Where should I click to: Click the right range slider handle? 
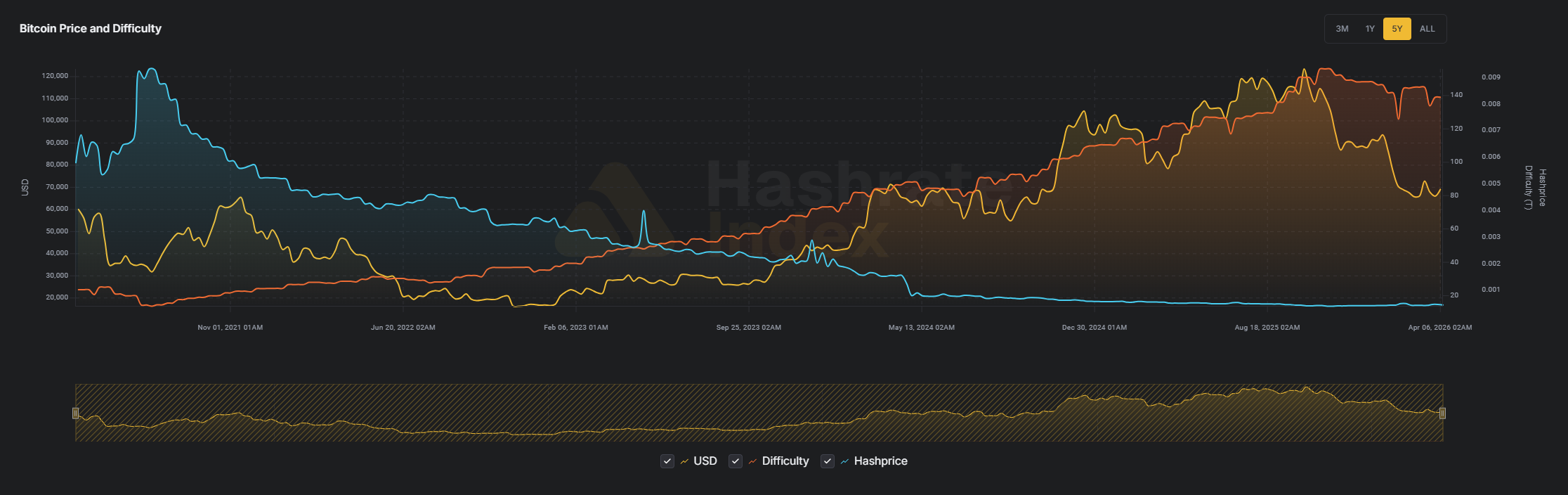pyautogui.click(x=1442, y=413)
